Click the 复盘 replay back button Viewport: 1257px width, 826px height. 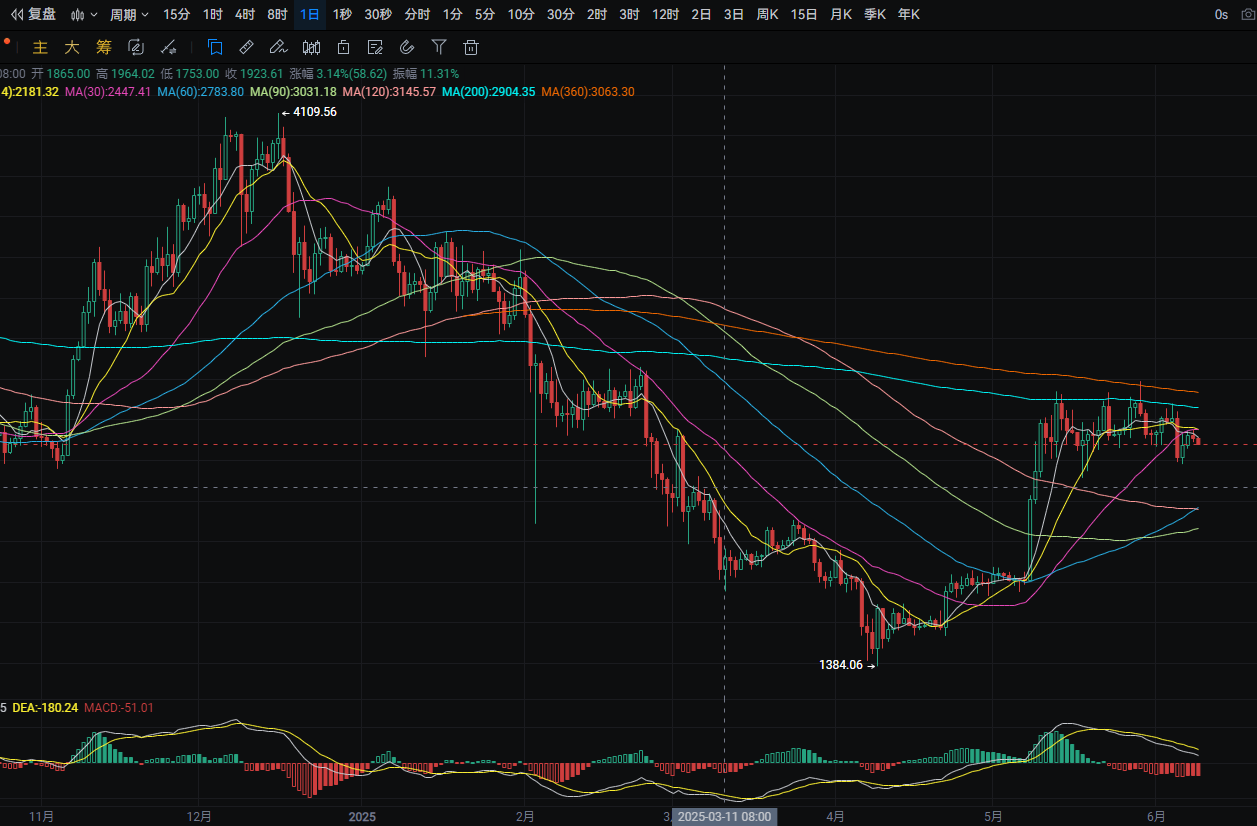(33, 14)
